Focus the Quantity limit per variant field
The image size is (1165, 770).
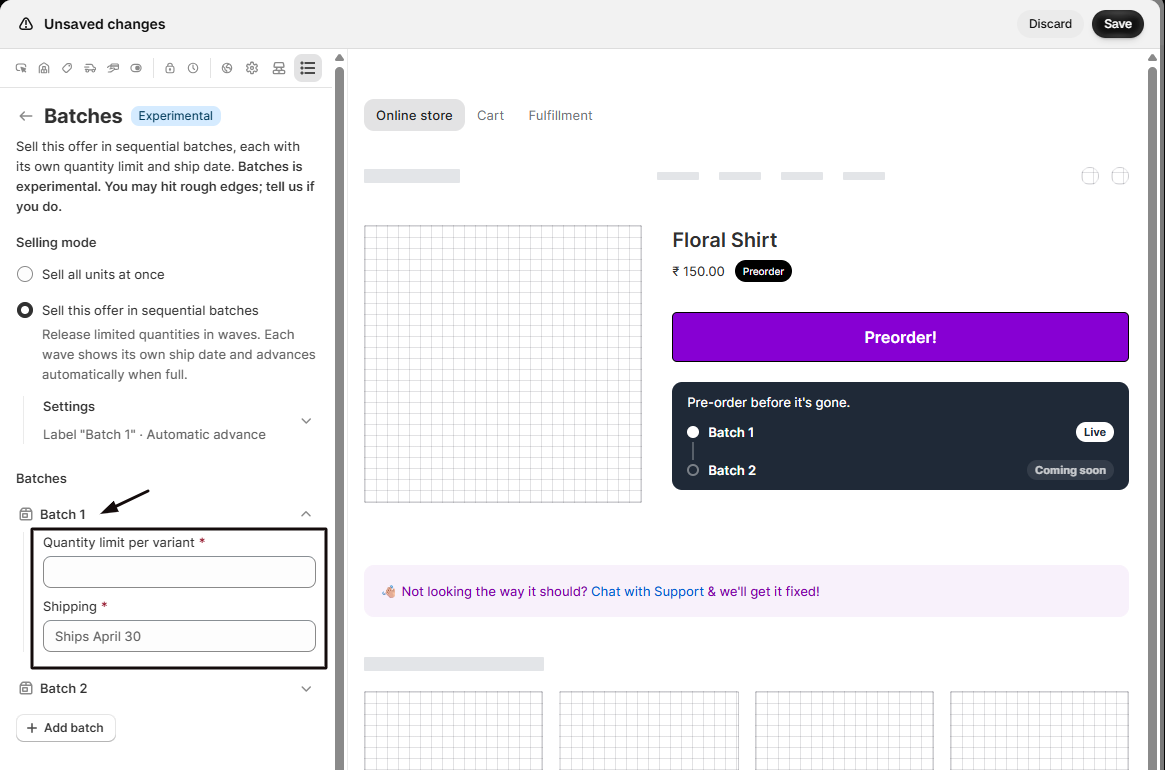(x=179, y=572)
